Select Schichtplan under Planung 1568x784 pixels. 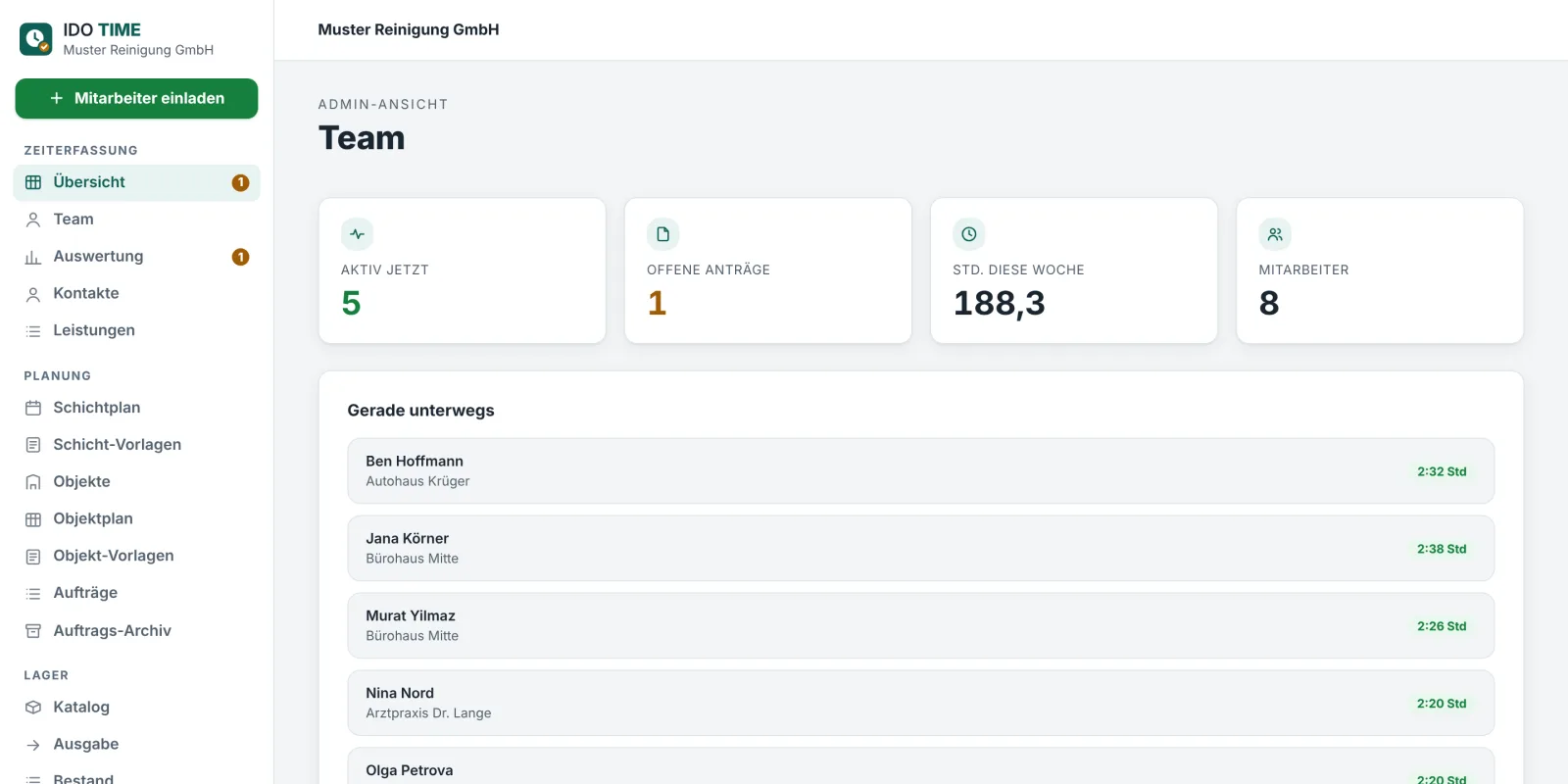click(136, 408)
